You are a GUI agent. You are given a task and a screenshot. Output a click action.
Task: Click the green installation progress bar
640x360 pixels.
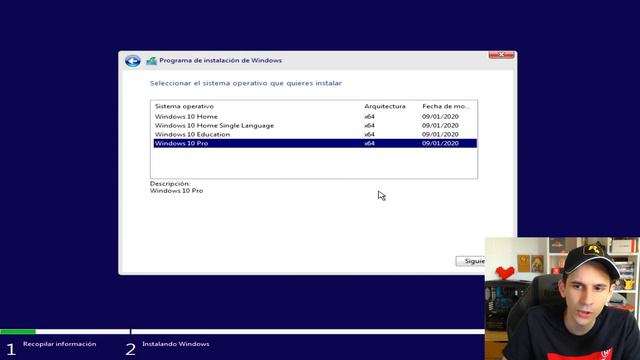tap(18, 331)
